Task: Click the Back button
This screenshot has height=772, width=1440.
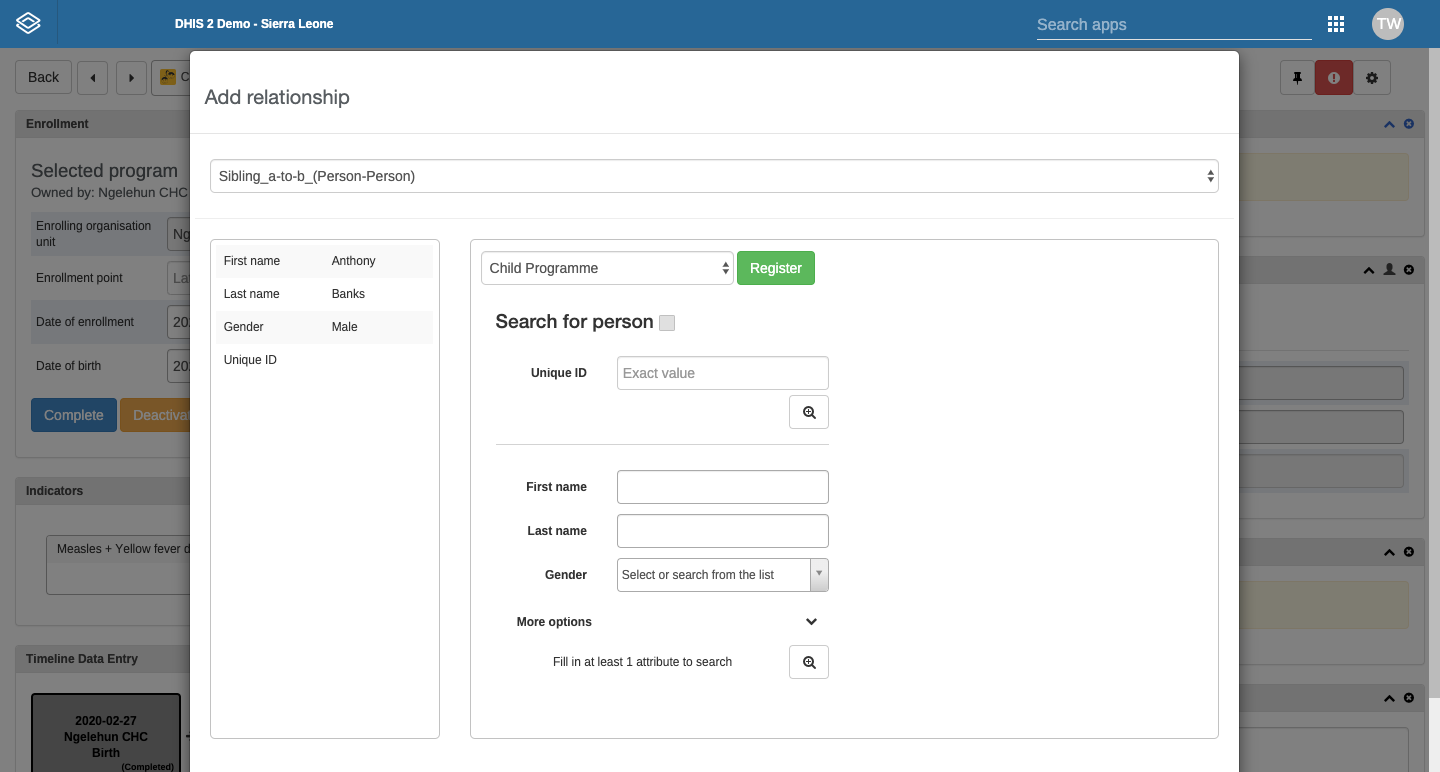Action: click(43, 77)
